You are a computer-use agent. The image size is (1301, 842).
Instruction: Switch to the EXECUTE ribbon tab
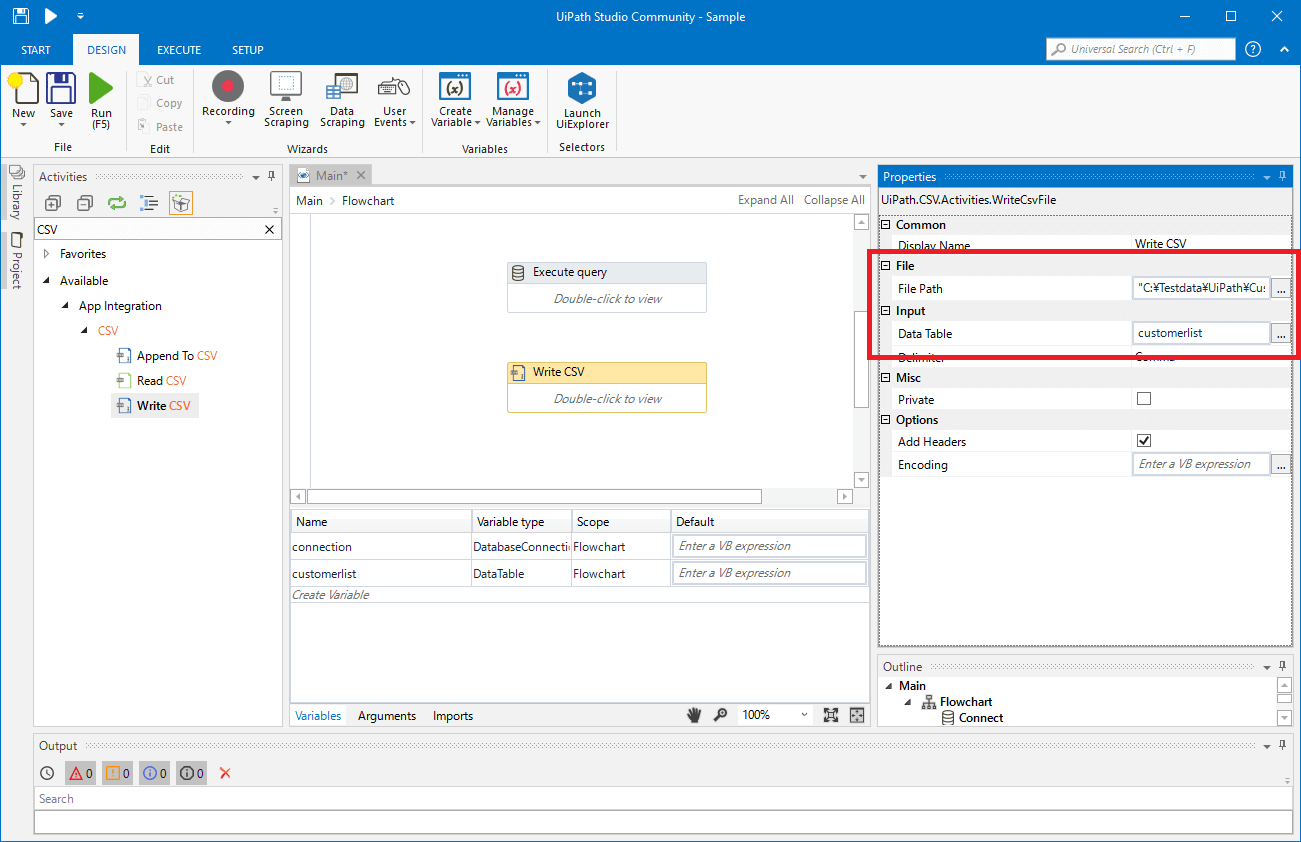pos(179,50)
